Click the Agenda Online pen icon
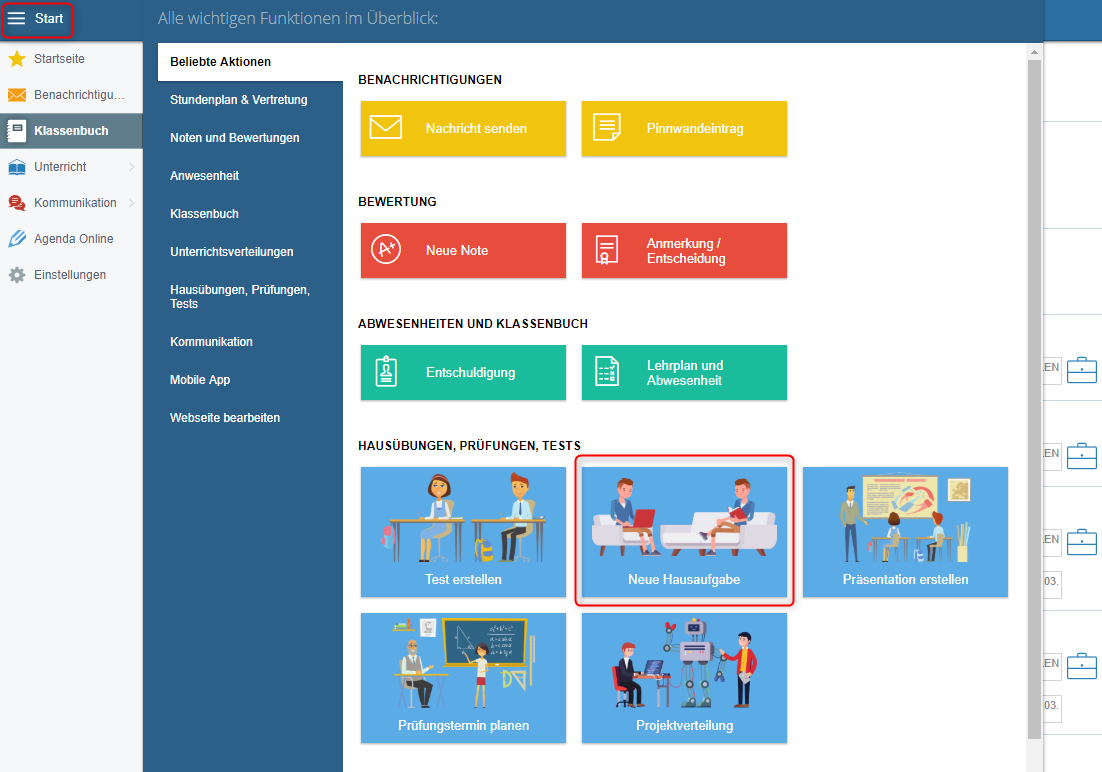1102x772 pixels. (17, 239)
